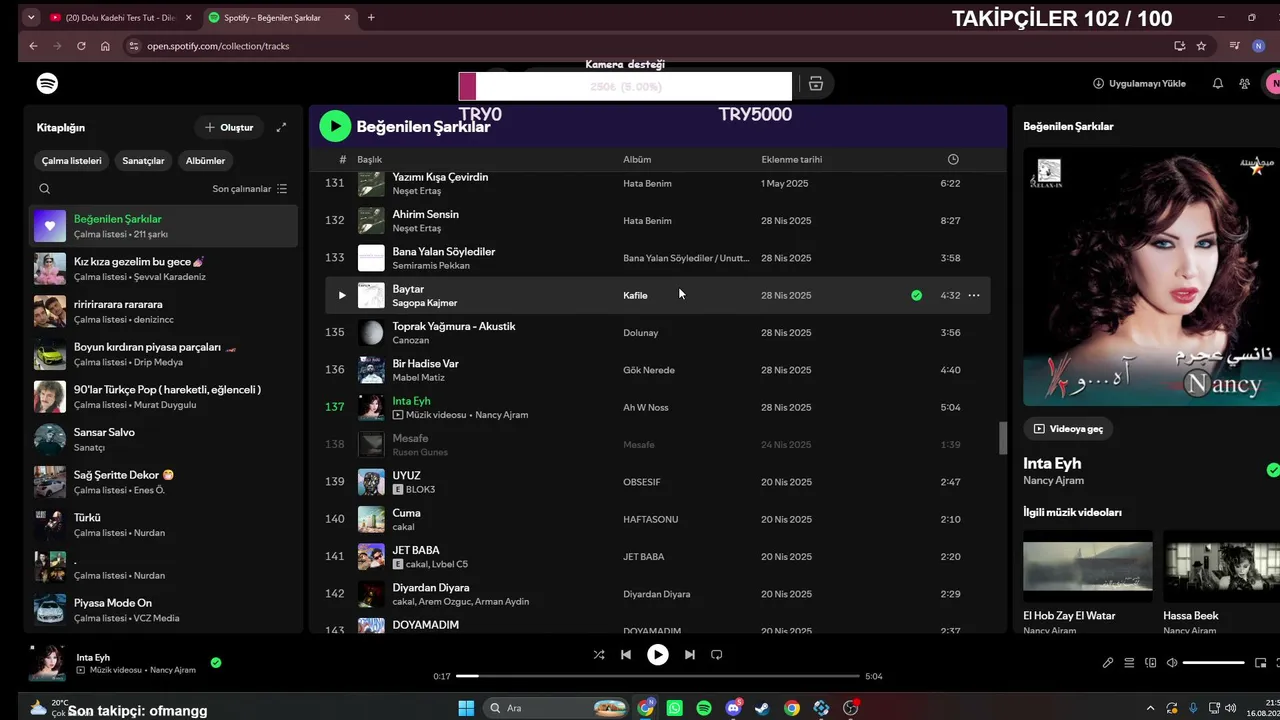
Task: Click the track list scrollbar thumb
Action: pos(1003,438)
